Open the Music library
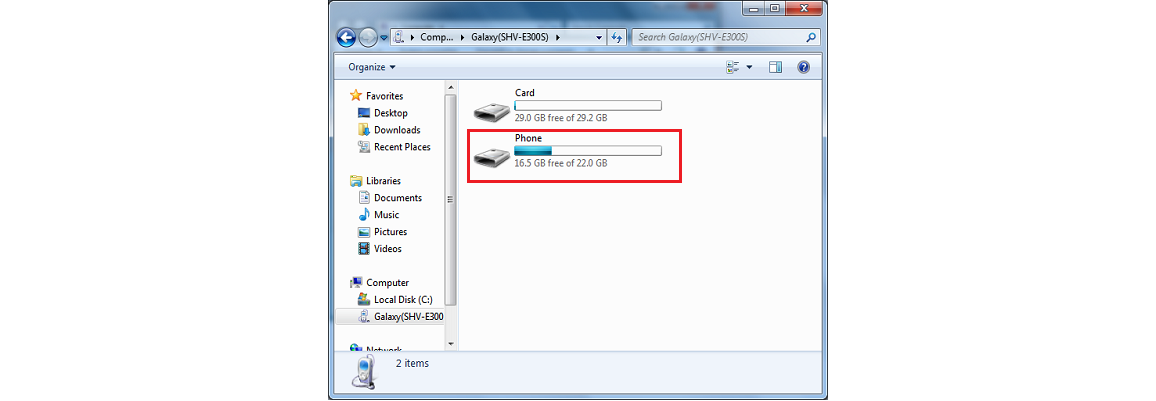Screen dimensions: 1156x401 (x=386, y=215)
